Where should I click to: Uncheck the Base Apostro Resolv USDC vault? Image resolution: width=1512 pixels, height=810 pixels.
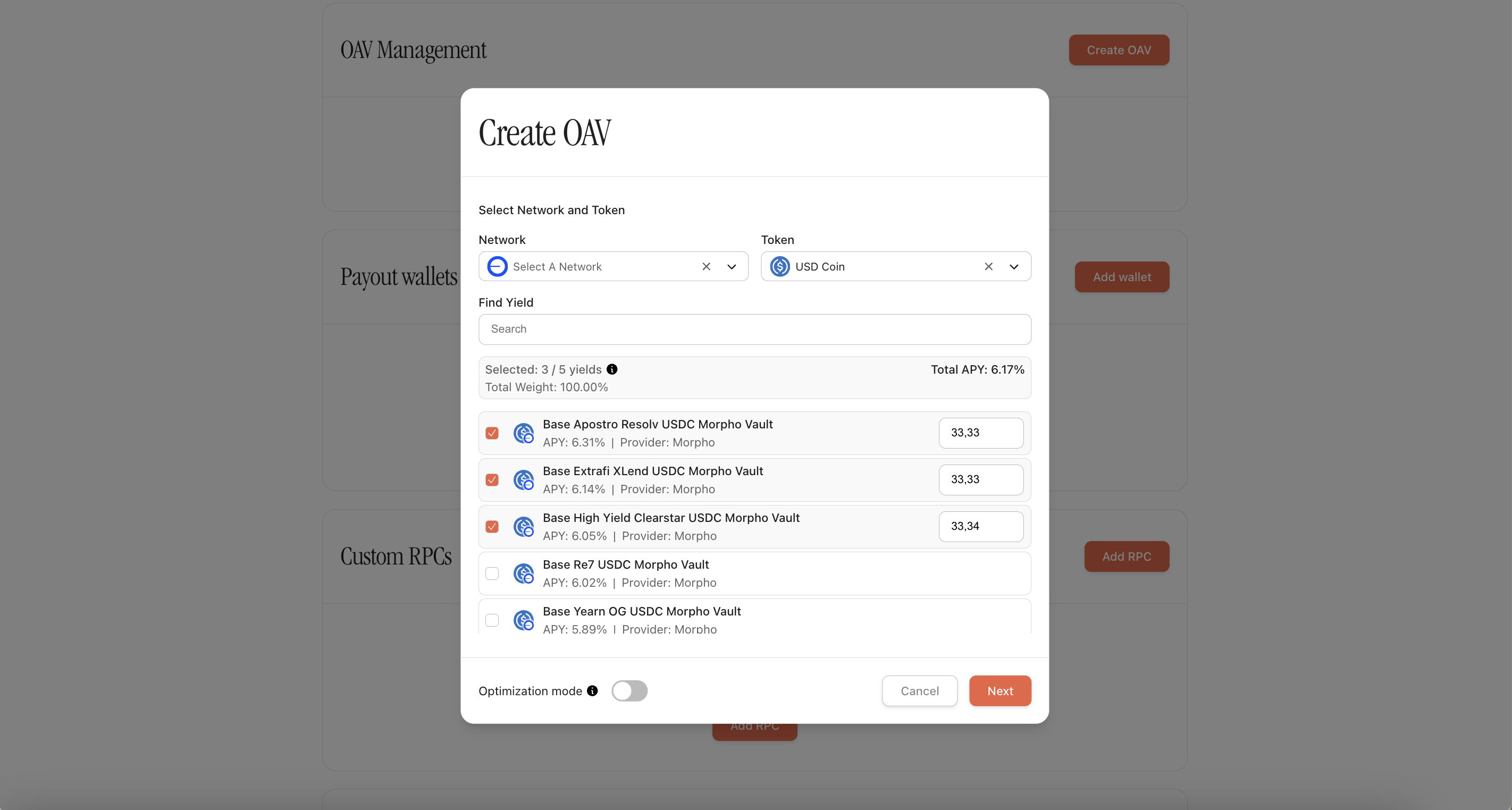tap(492, 433)
